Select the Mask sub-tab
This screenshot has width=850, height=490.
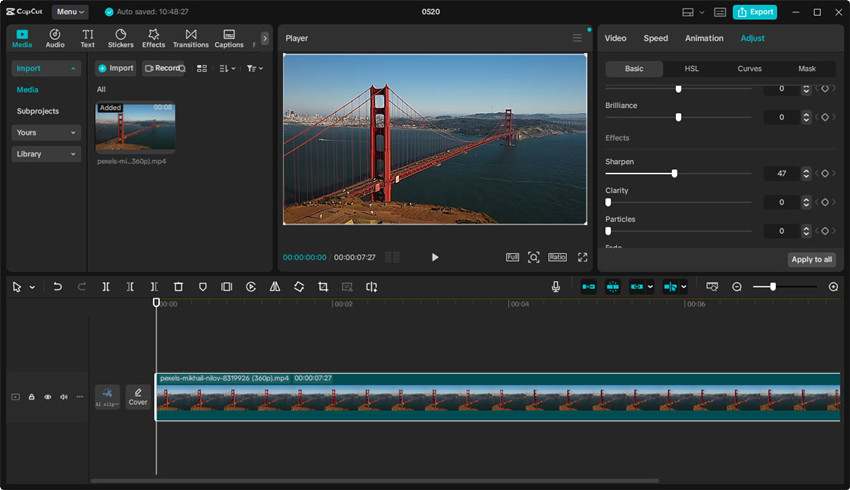807,68
